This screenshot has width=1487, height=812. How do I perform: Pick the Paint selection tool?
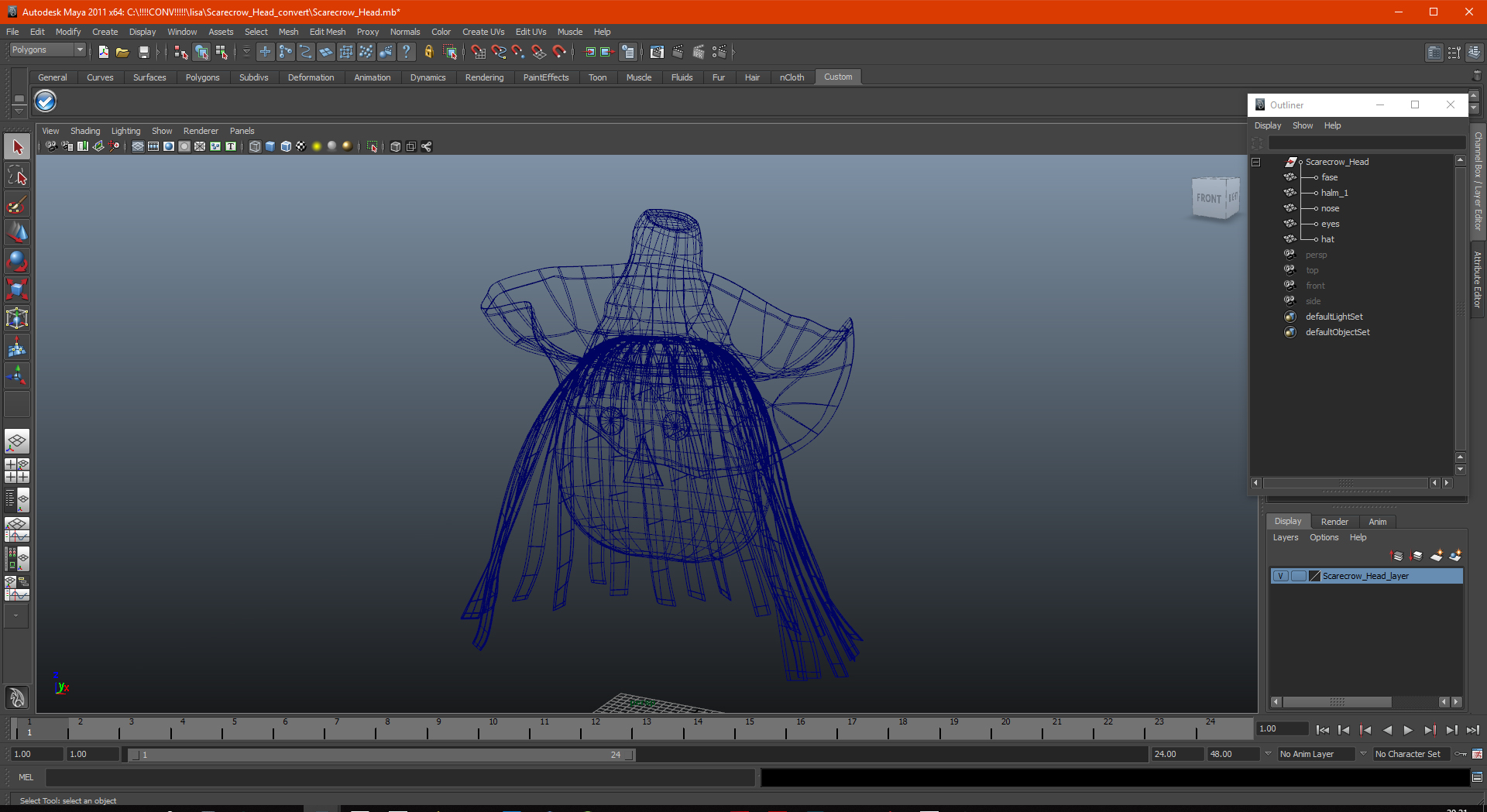(17, 204)
